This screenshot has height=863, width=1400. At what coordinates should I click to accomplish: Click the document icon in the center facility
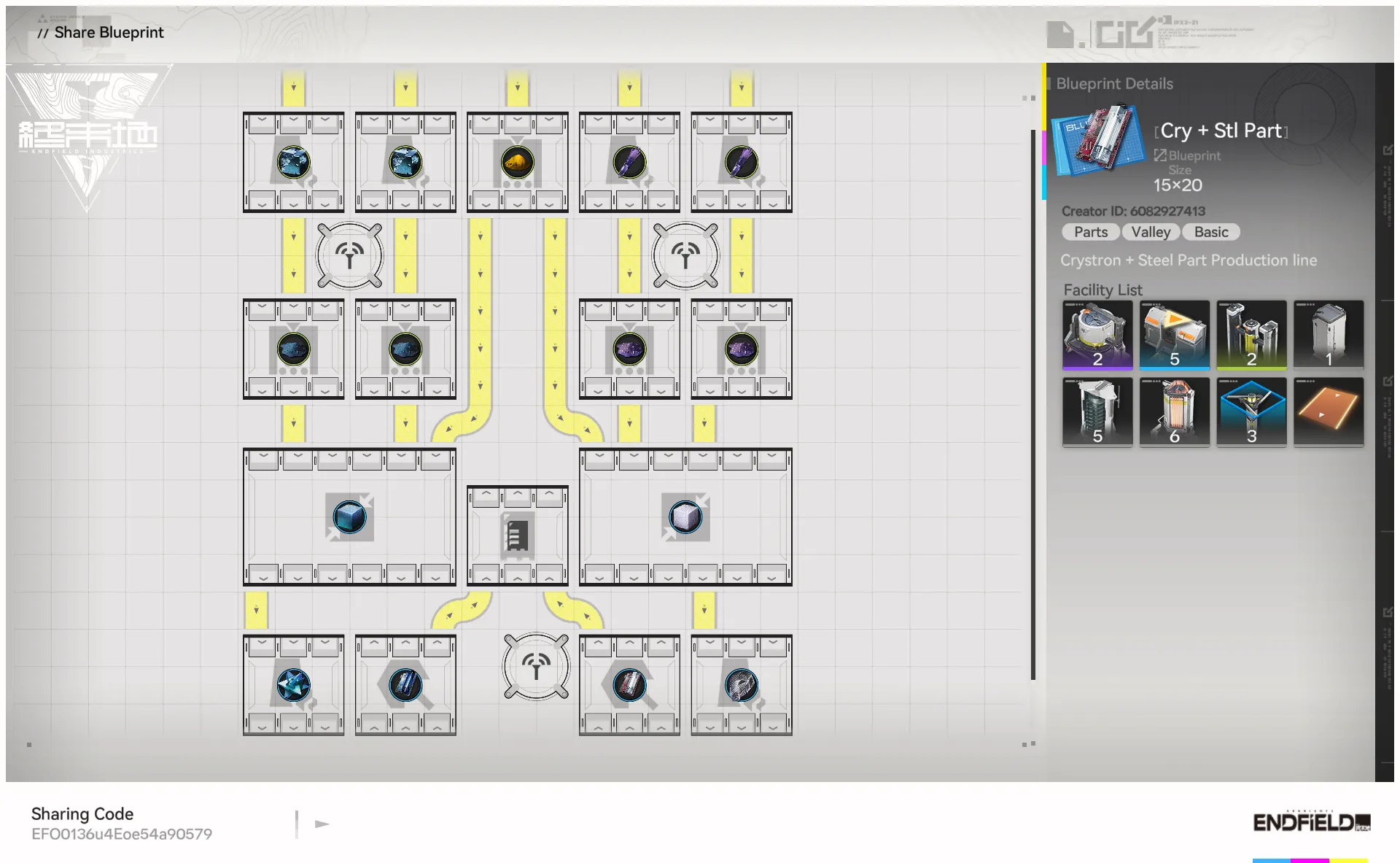[517, 536]
